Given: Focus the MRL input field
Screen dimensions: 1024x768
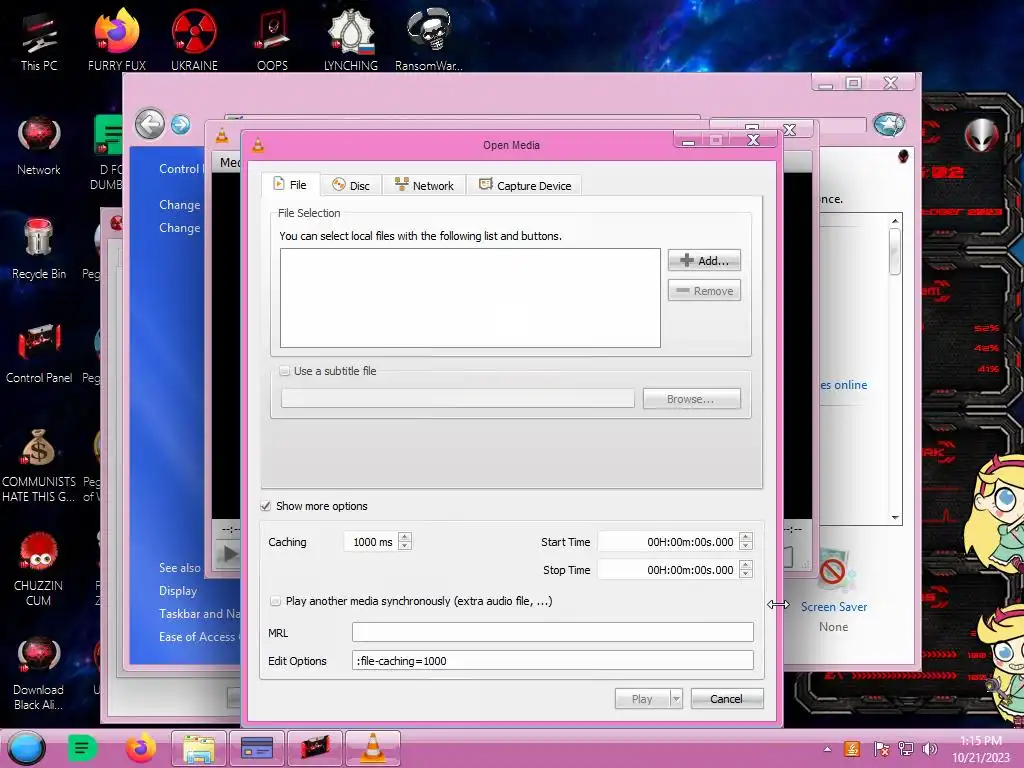Looking at the screenshot, I should pos(552,632).
